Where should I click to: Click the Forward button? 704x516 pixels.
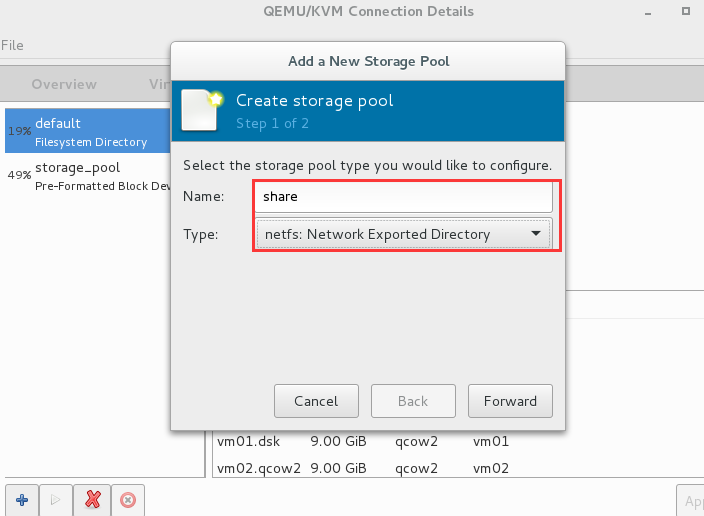click(510, 401)
